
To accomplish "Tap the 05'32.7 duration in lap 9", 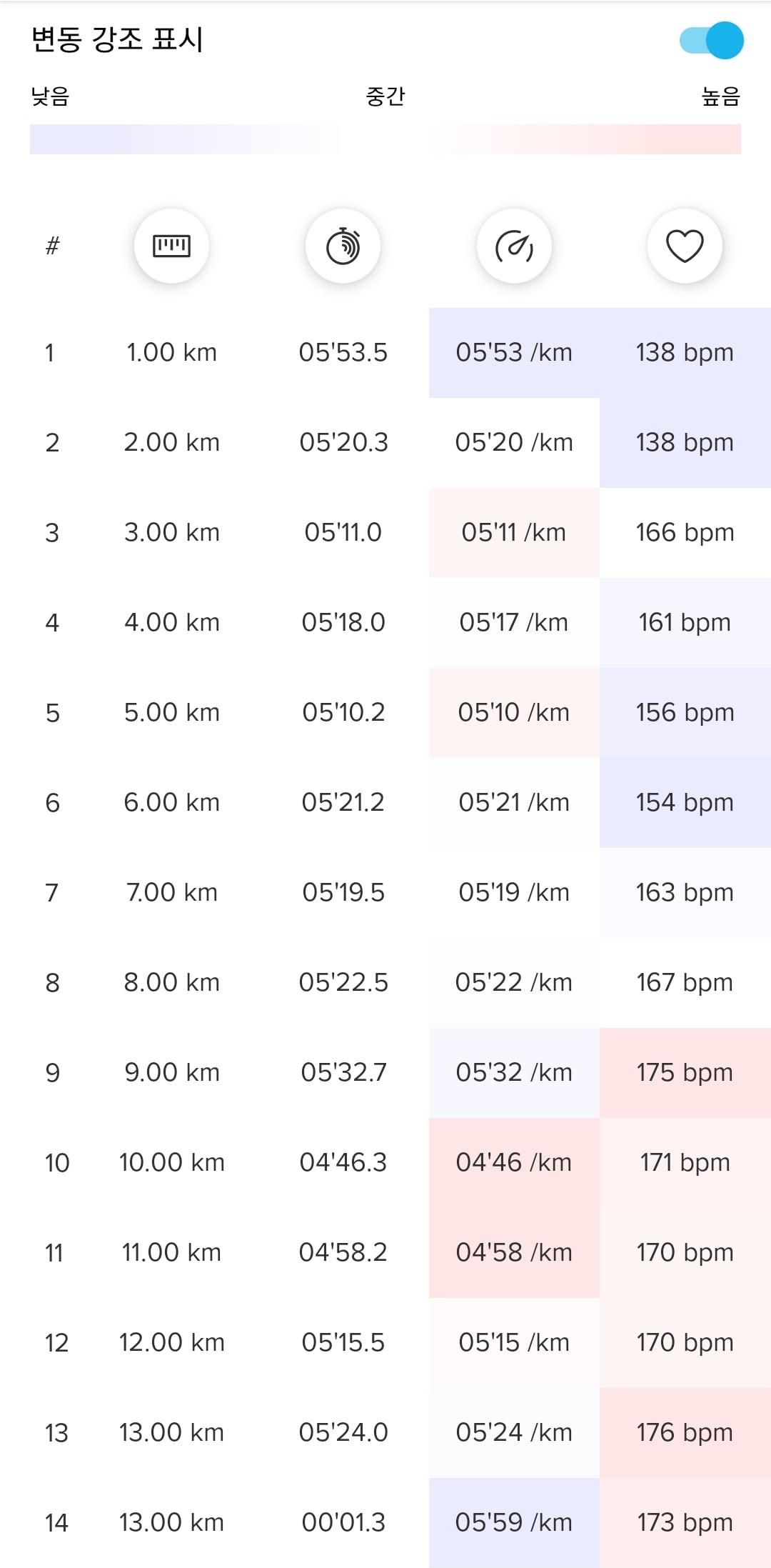I will click(343, 1073).
